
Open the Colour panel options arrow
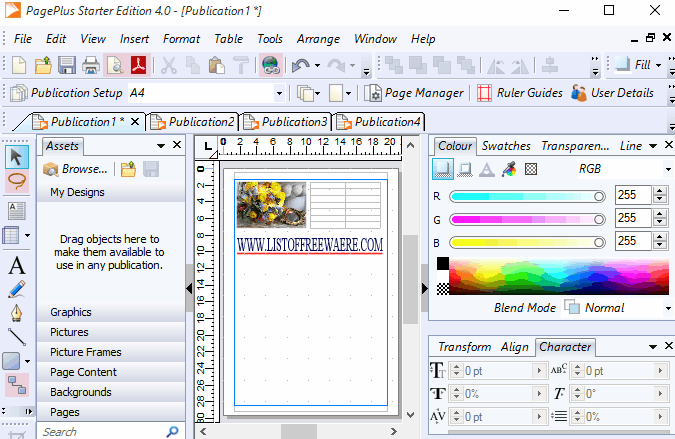pyautogui.click(x=653, y=145)
